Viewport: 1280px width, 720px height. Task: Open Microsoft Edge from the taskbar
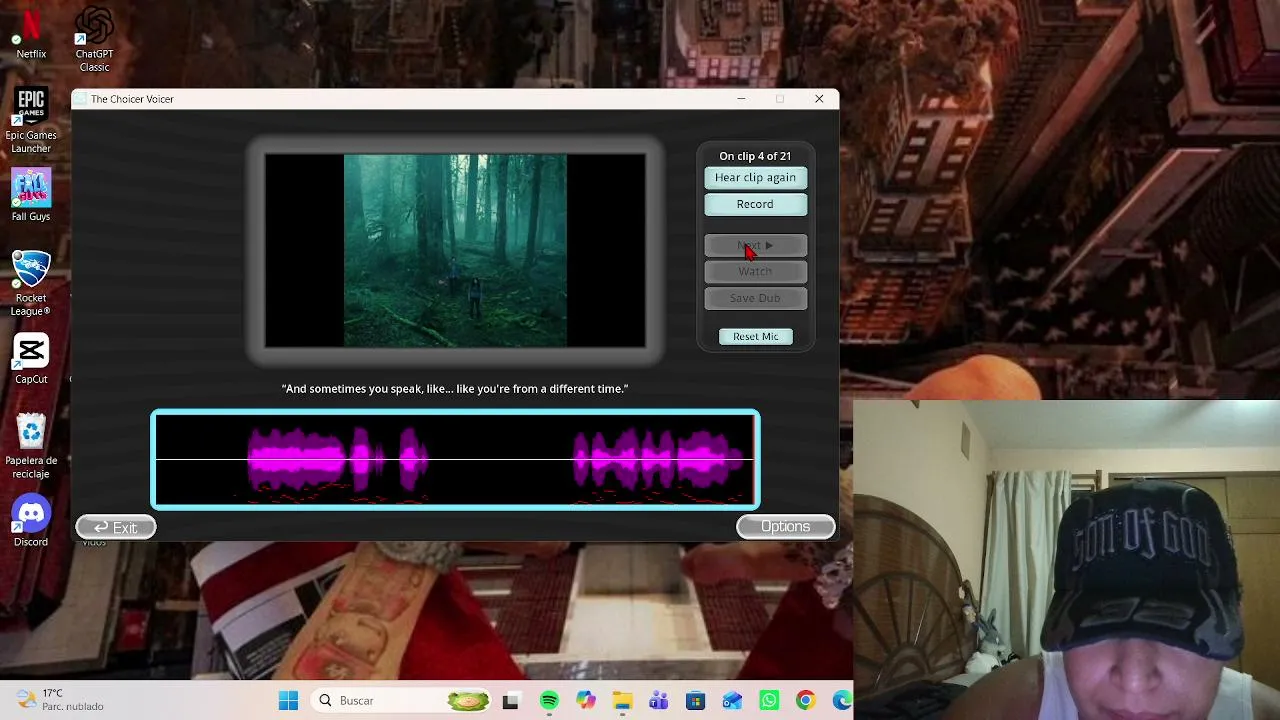[842, 701]
